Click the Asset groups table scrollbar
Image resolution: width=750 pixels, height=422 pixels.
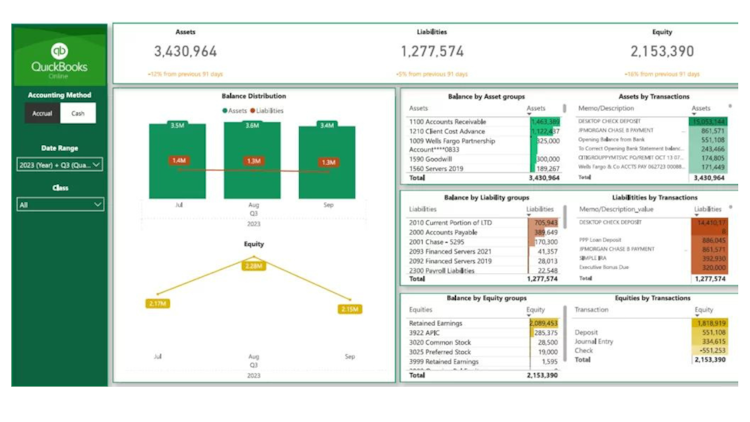564,109
